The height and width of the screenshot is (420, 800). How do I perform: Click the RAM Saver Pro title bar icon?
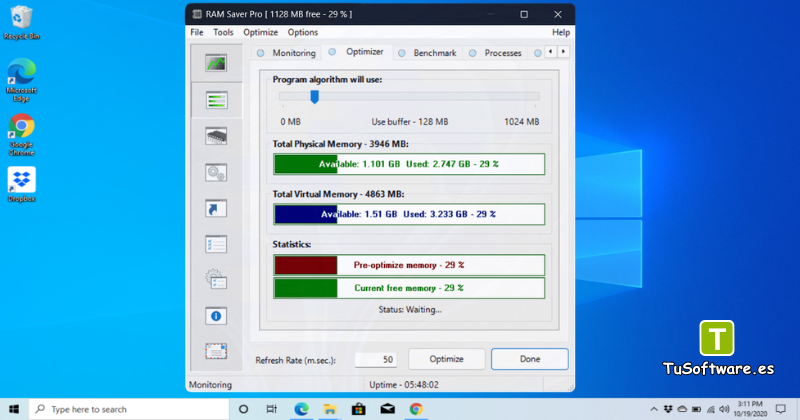pos(197,14)
